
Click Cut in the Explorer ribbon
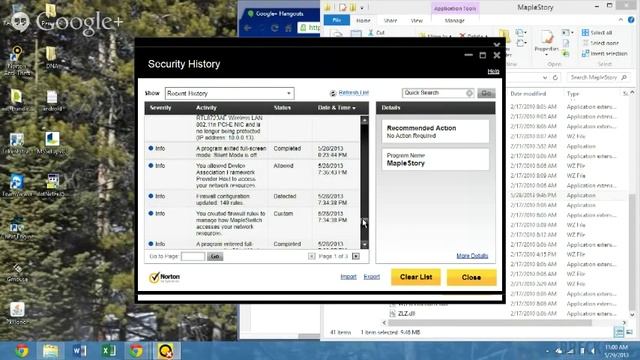pos(376,33)
